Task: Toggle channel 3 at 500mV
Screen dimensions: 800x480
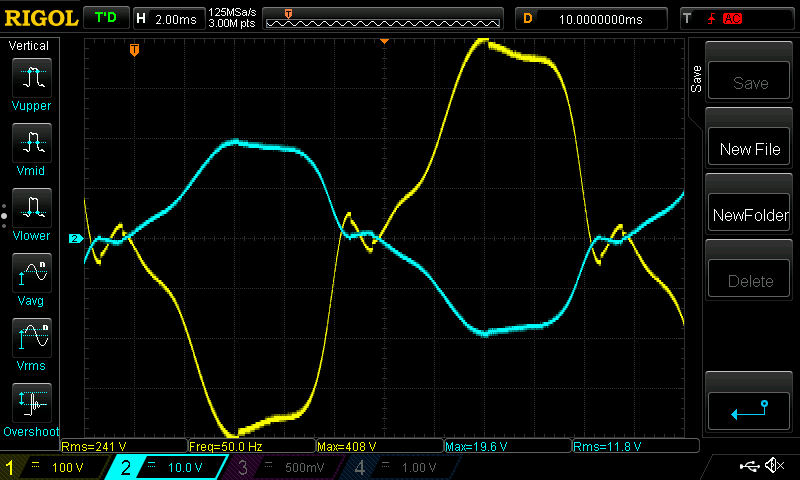Action: coord(282,467)
